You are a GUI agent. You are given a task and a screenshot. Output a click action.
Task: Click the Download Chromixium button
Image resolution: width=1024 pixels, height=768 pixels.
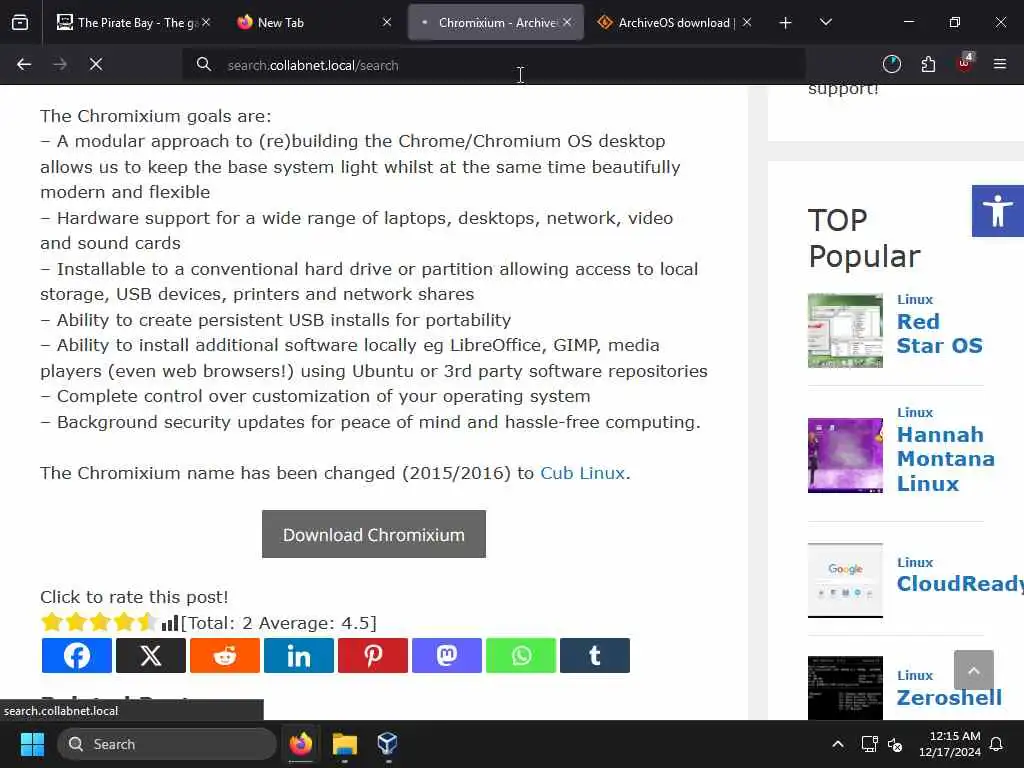tap(374, 534)
